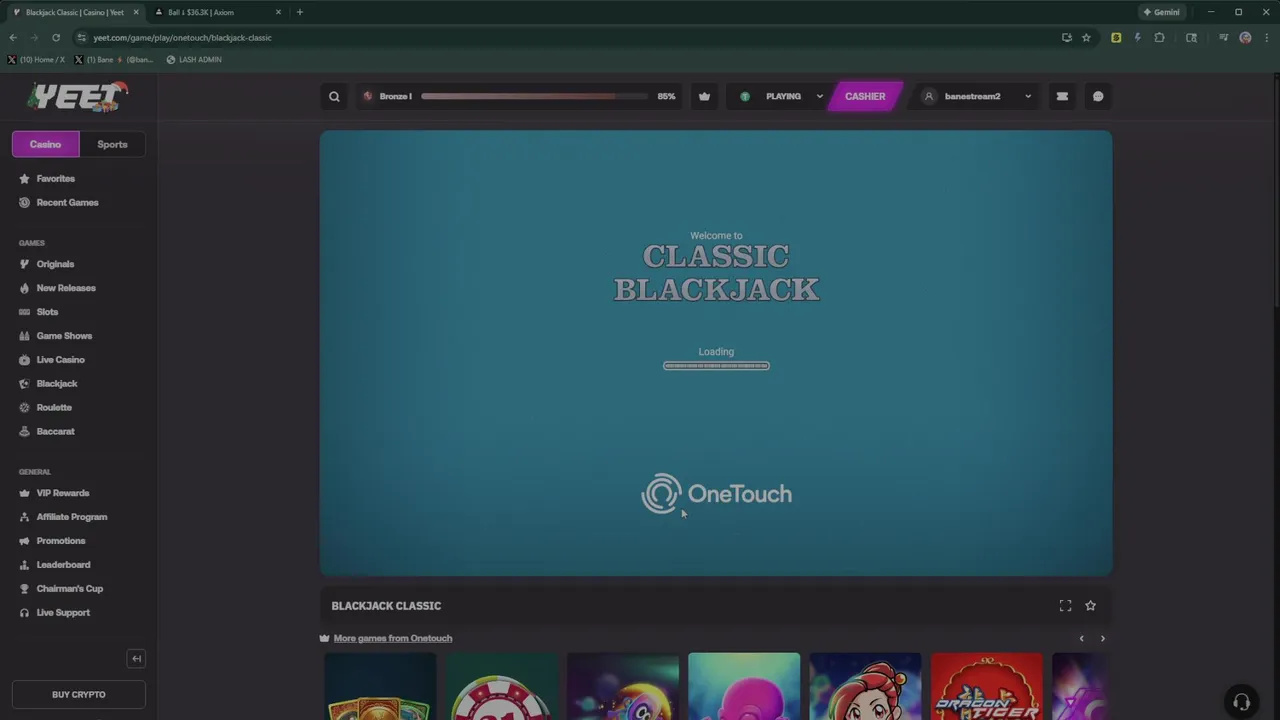
Task: Open the banestream2 account dropdown
Action: click(975, 97)
